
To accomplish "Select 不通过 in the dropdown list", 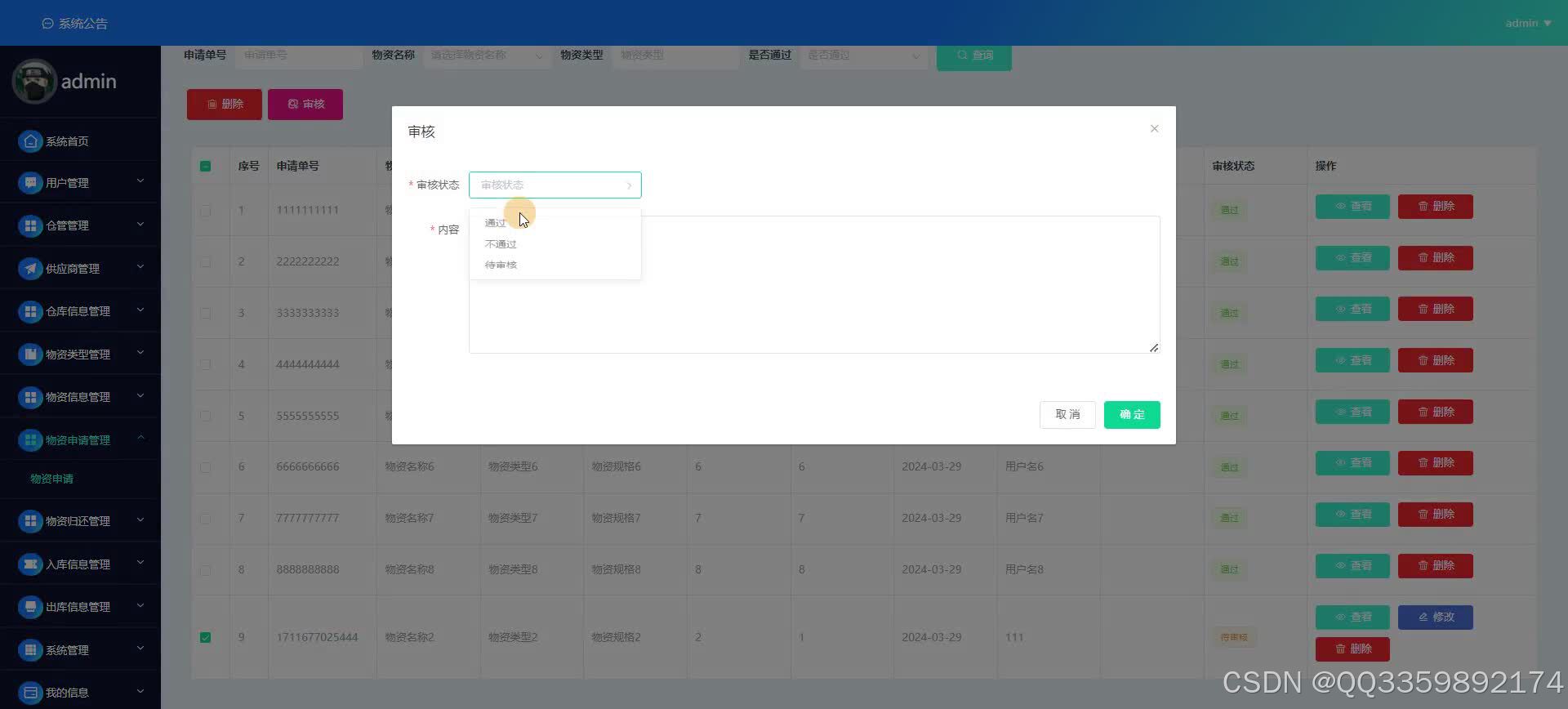I will click(555, 244).
